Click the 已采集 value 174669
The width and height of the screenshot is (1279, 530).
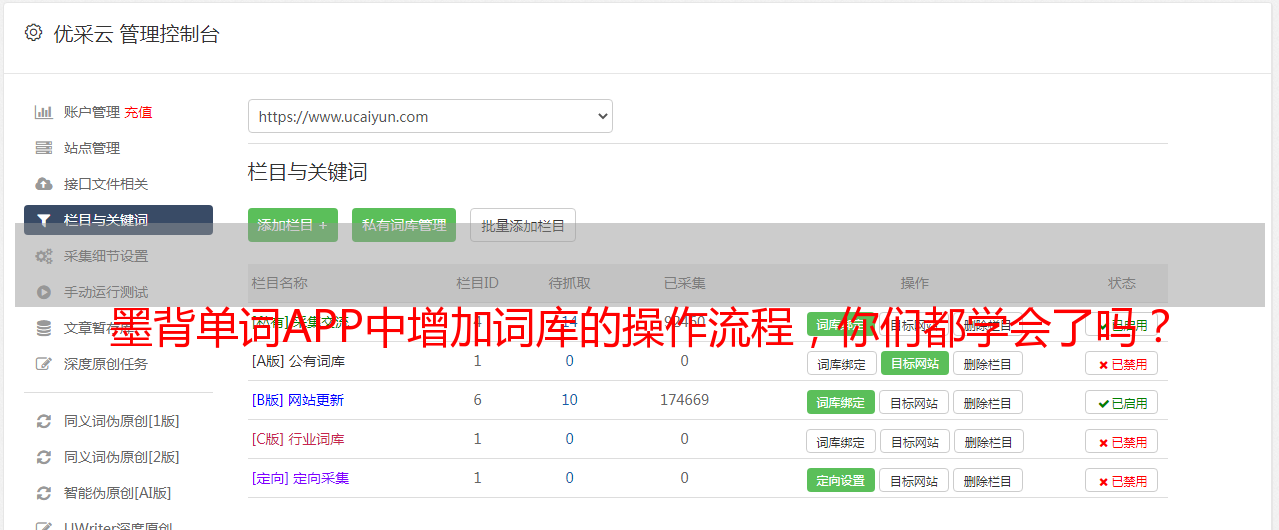(x=684, y=400)
